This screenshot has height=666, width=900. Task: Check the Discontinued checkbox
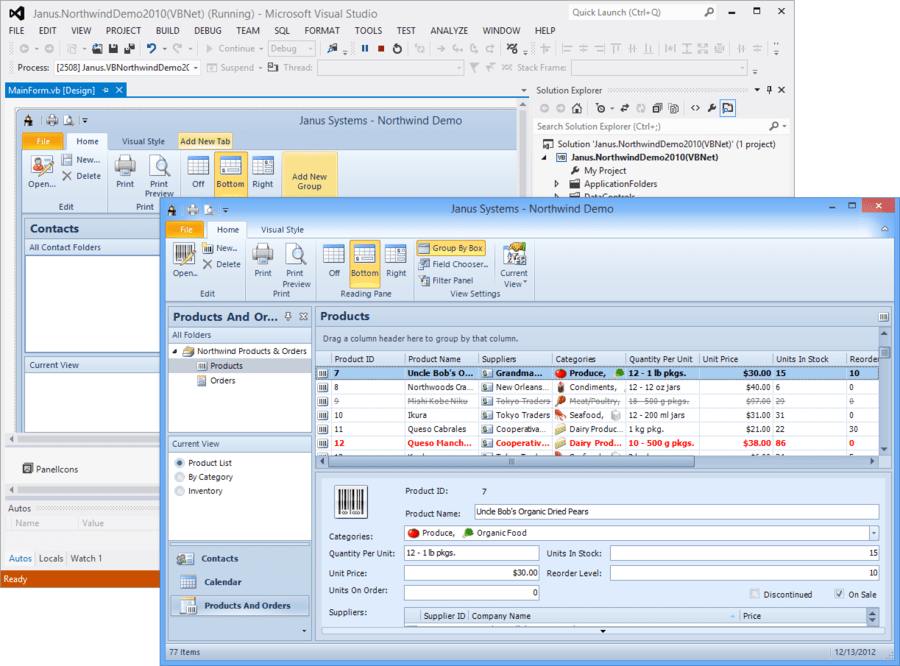[x=755, y=594]
